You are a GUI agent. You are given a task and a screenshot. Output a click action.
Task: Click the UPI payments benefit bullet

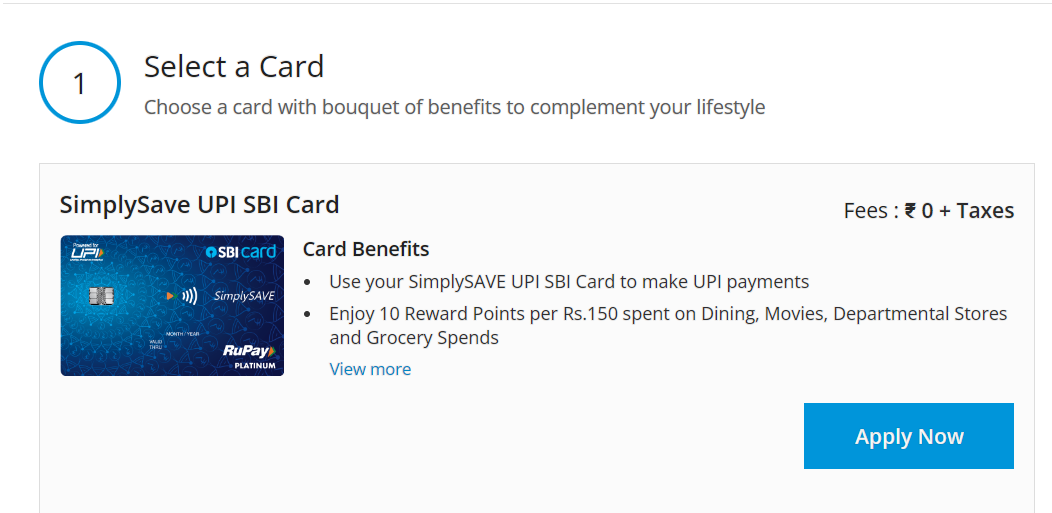[568, 282]
